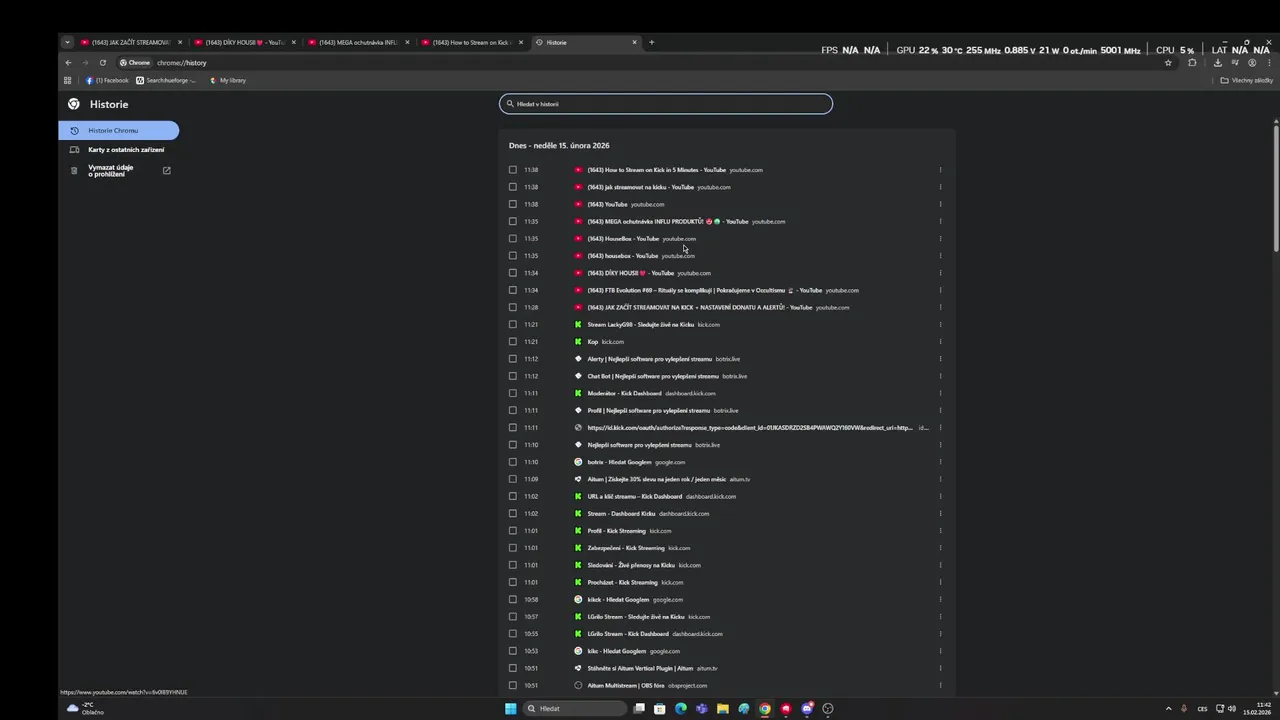Open Microsoft Teams from the taskbar
This screenshot has width=1280, height=720.
click(x=702, y=708)
